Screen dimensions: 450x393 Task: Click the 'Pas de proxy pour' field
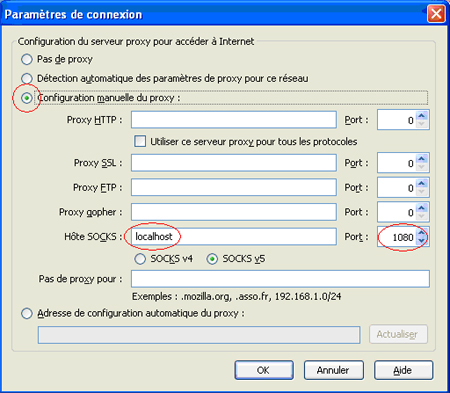280,279
